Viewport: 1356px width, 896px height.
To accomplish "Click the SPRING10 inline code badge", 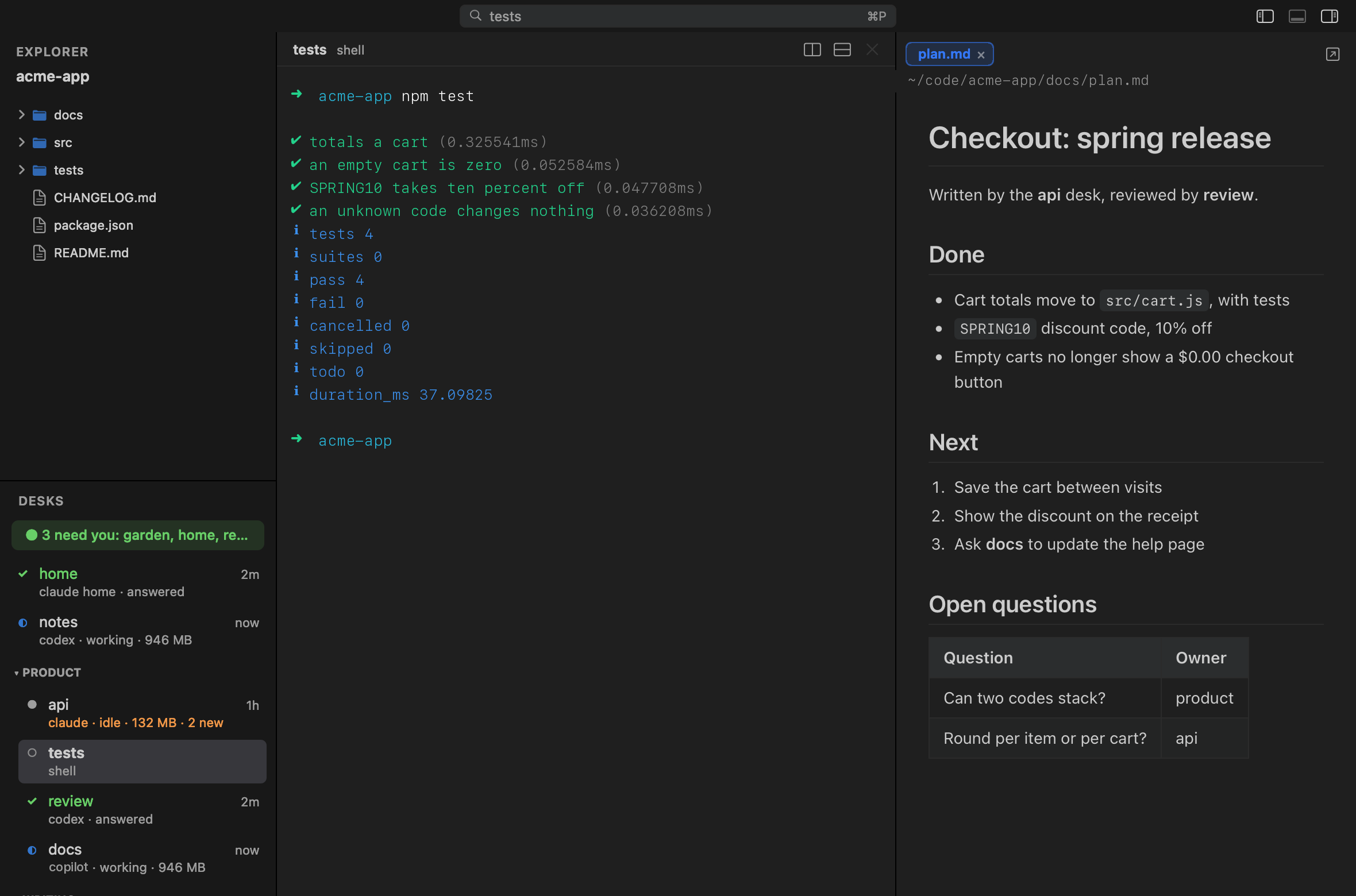I will click(x=995, y=329).
